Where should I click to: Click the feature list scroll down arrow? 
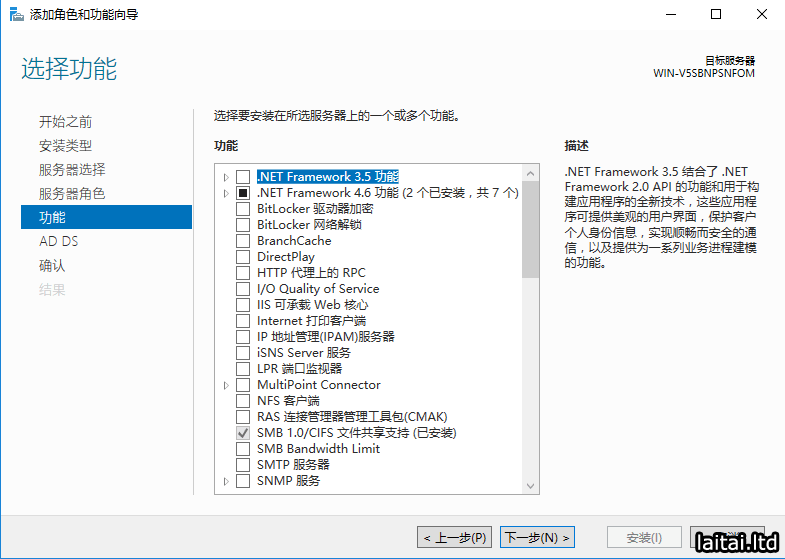[530, 485]
